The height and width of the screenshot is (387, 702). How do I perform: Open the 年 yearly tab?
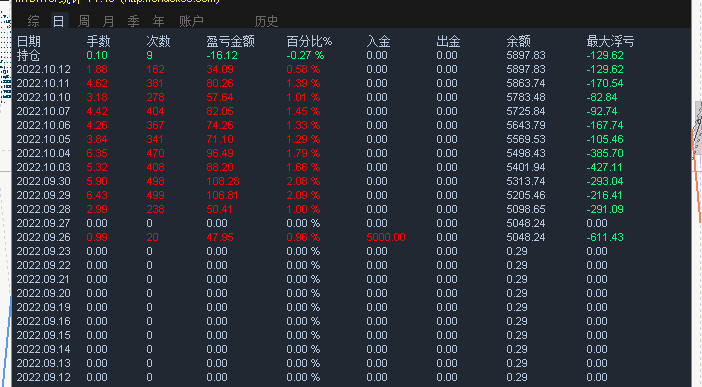coord(158,21)
